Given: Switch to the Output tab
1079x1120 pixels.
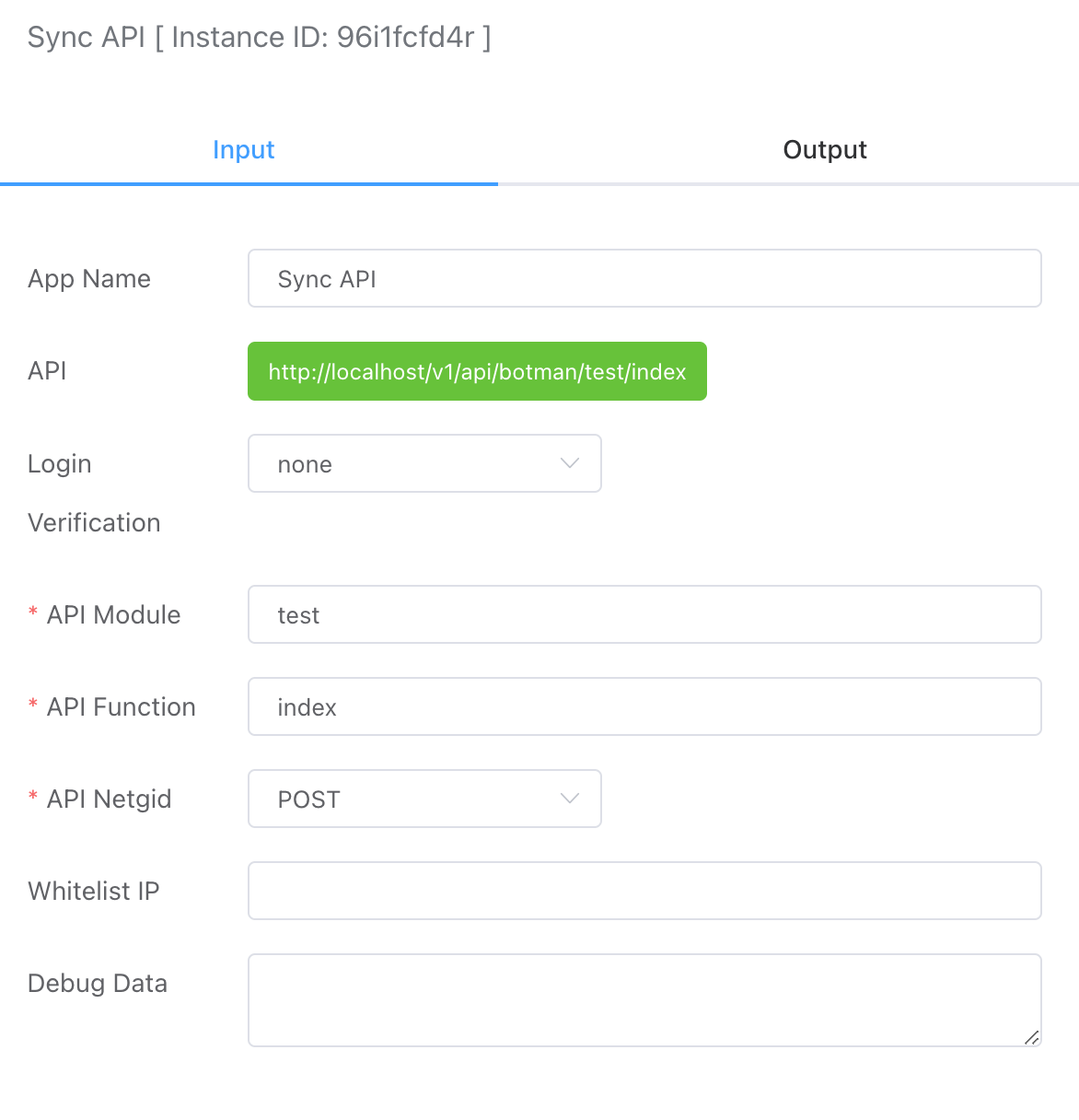Looking at the screenshot, I should pos(824,150).
